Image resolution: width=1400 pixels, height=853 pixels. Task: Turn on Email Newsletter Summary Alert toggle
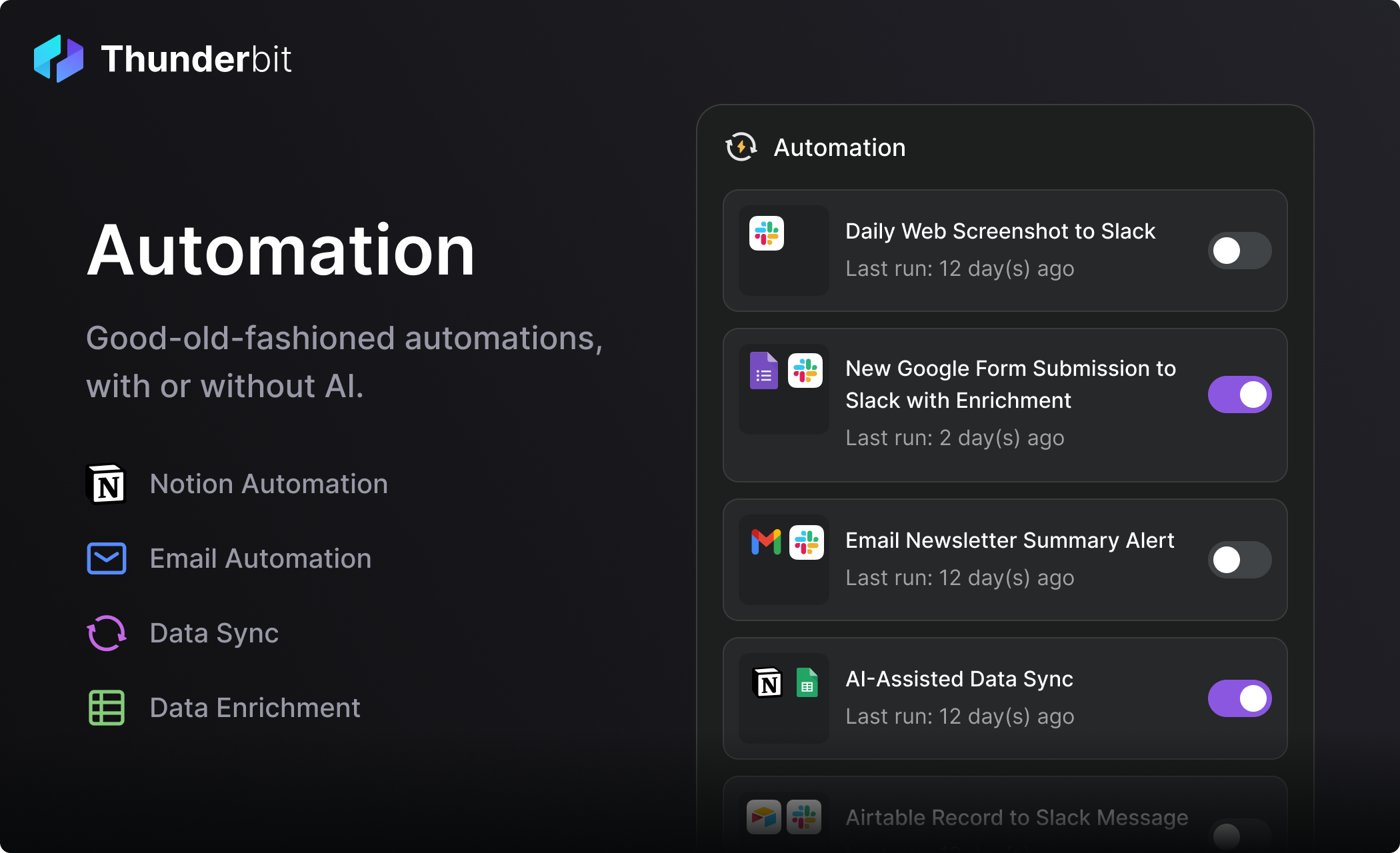pyautogui.click(x=1239, y=560)
